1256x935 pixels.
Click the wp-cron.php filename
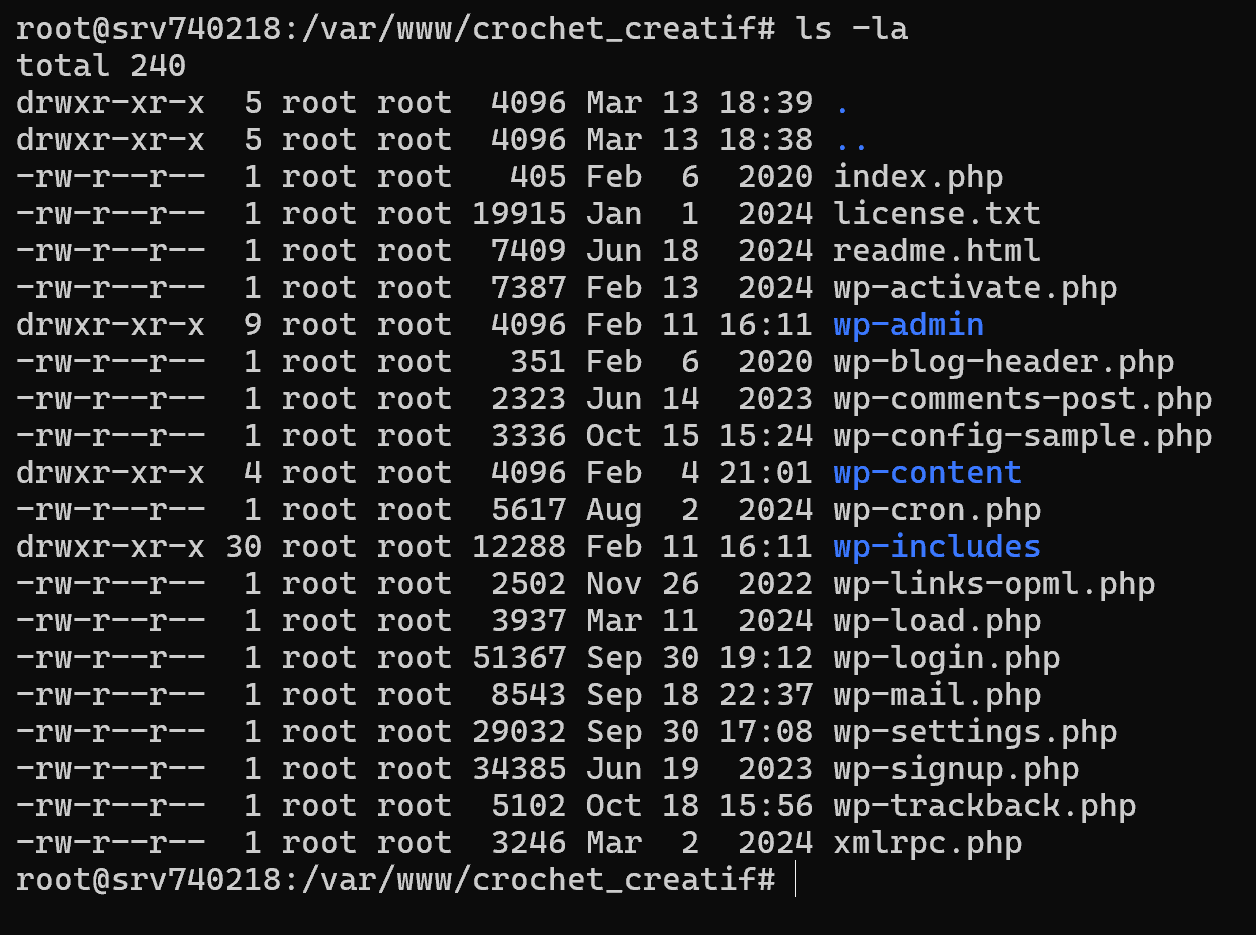pos(937,510)
